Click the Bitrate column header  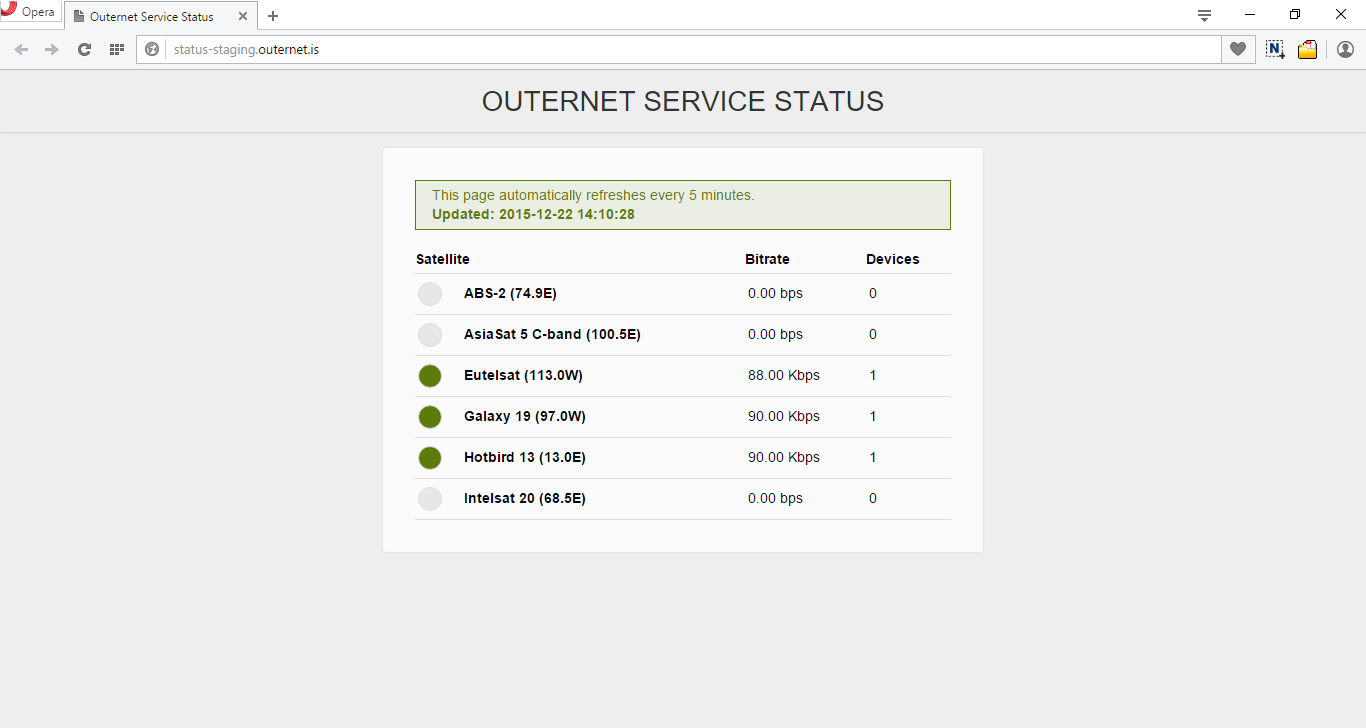pyautogui.click(x=767, y=259)
